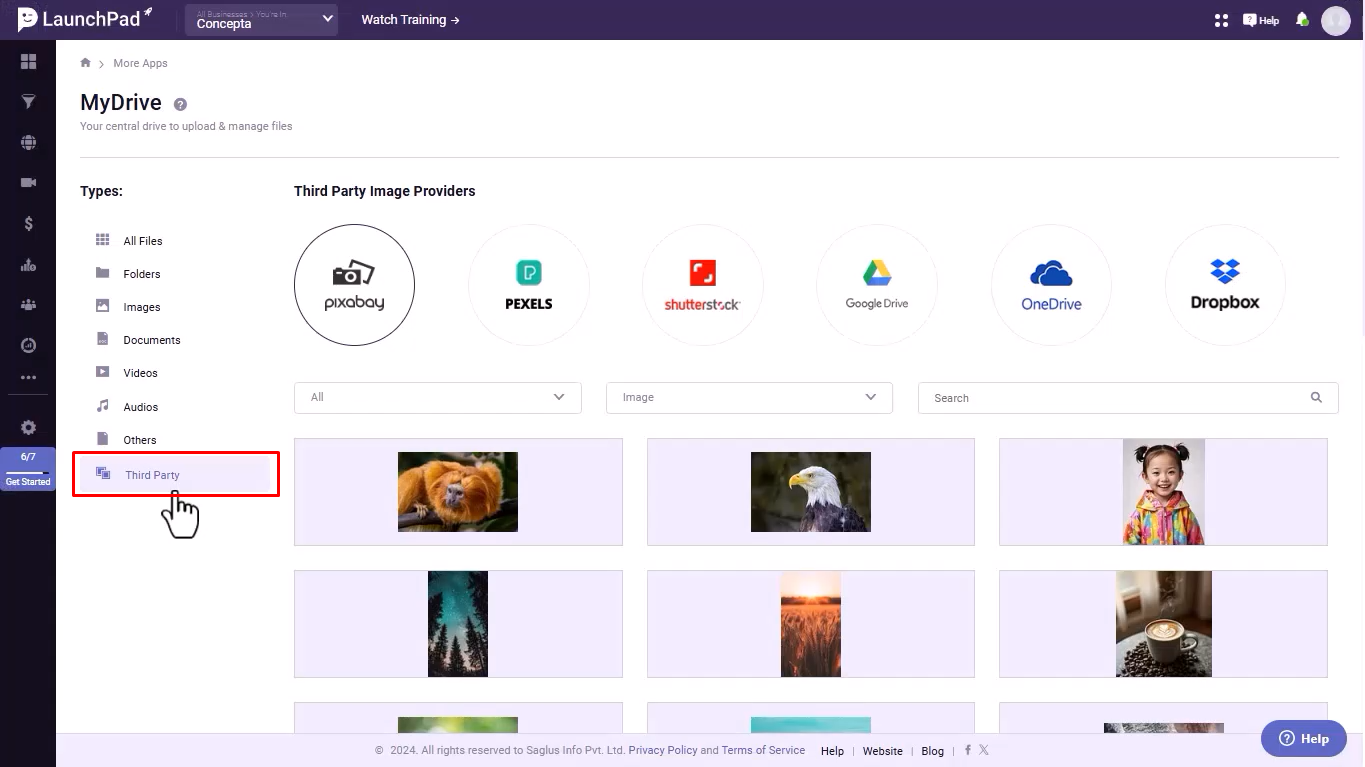This screenshot has height=767, width=1365.
Task: Focus the image Search field
Action: (x=1128, y=397)
